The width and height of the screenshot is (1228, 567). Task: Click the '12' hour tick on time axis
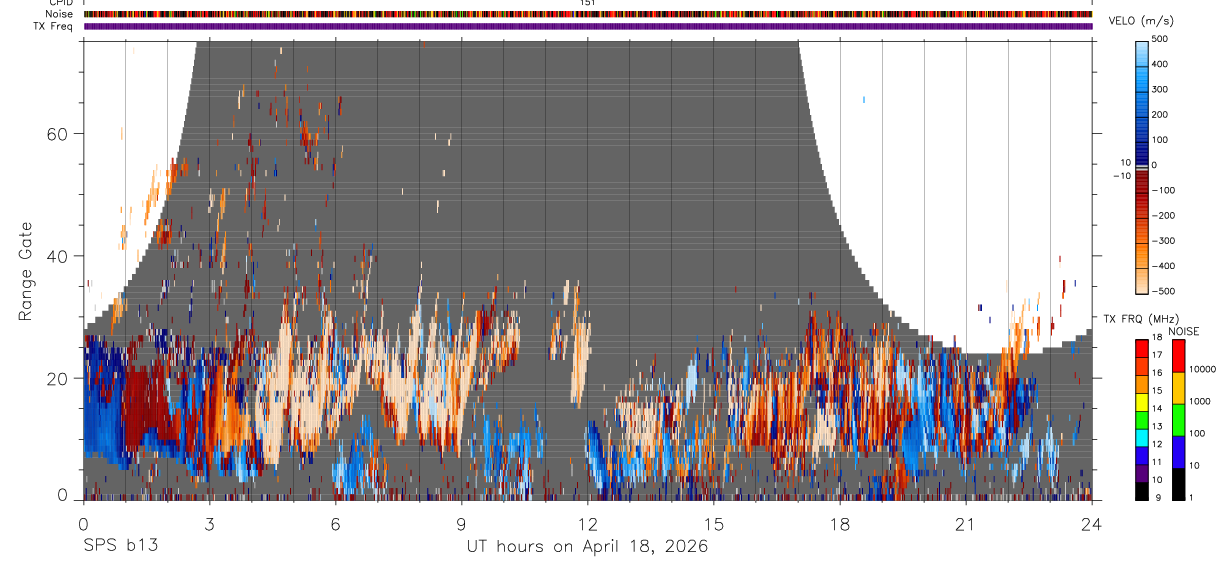(x=587, y=524)
